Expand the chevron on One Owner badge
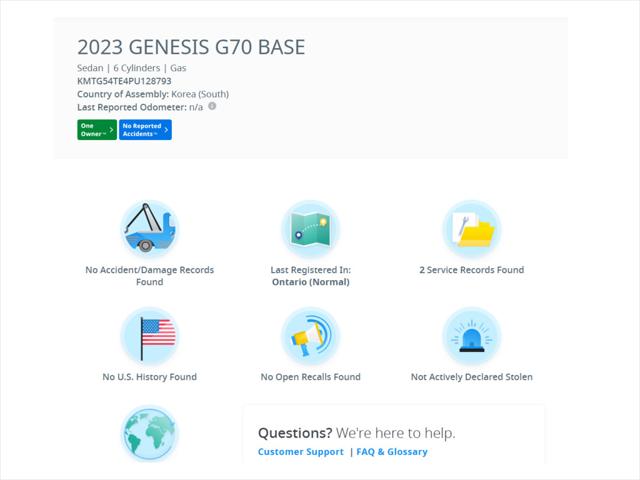 click(x=111, y=130)
